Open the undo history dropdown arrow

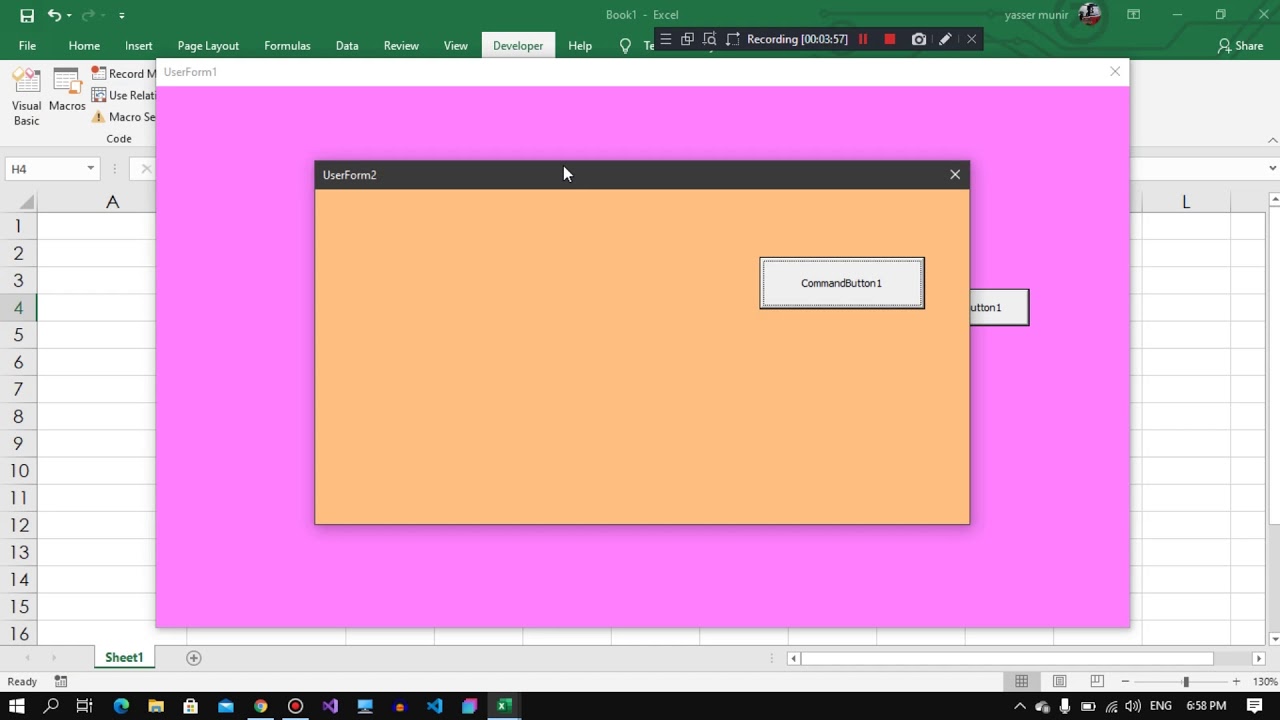[x=69, y=15]
